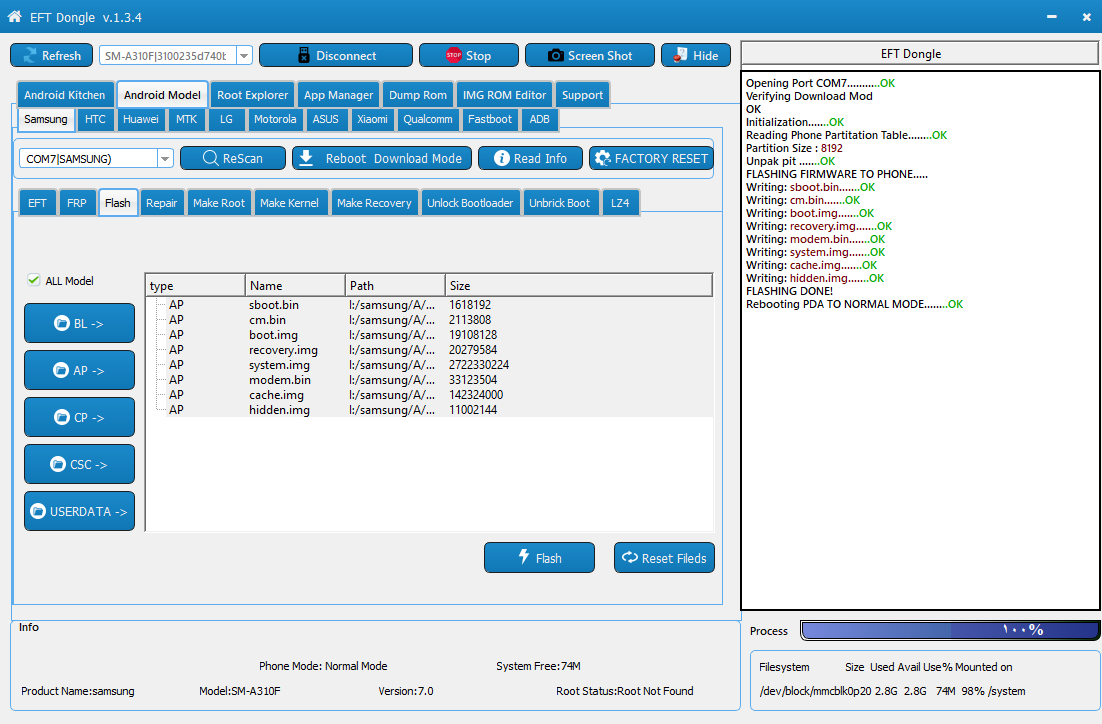Select the hidden.img file row

pyautogui.click(x=429, y=410)
